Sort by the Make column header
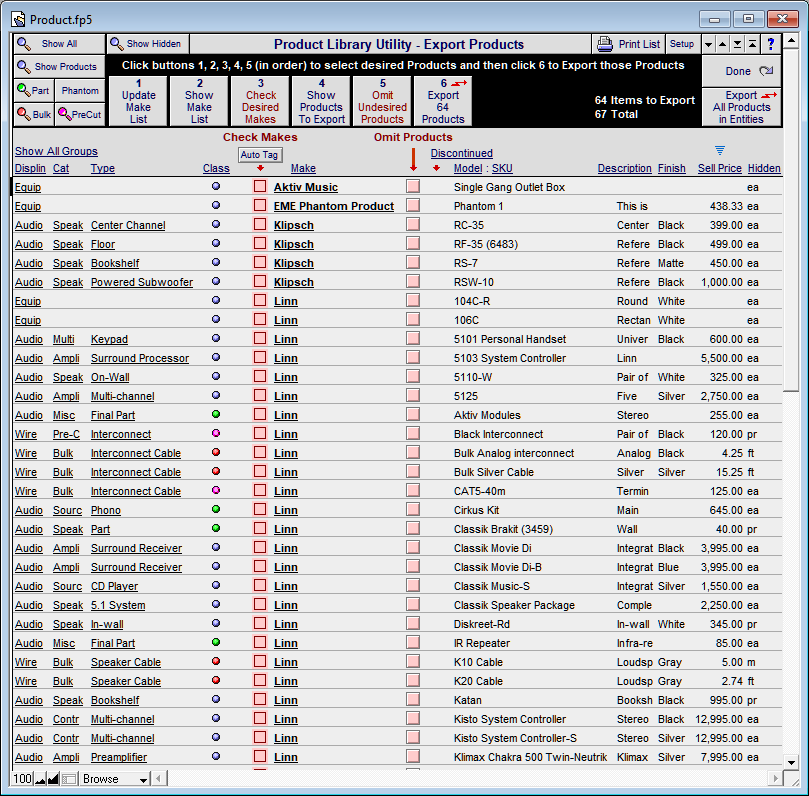The width and height of the screenshot is (809, 796). tap(303, 168)
